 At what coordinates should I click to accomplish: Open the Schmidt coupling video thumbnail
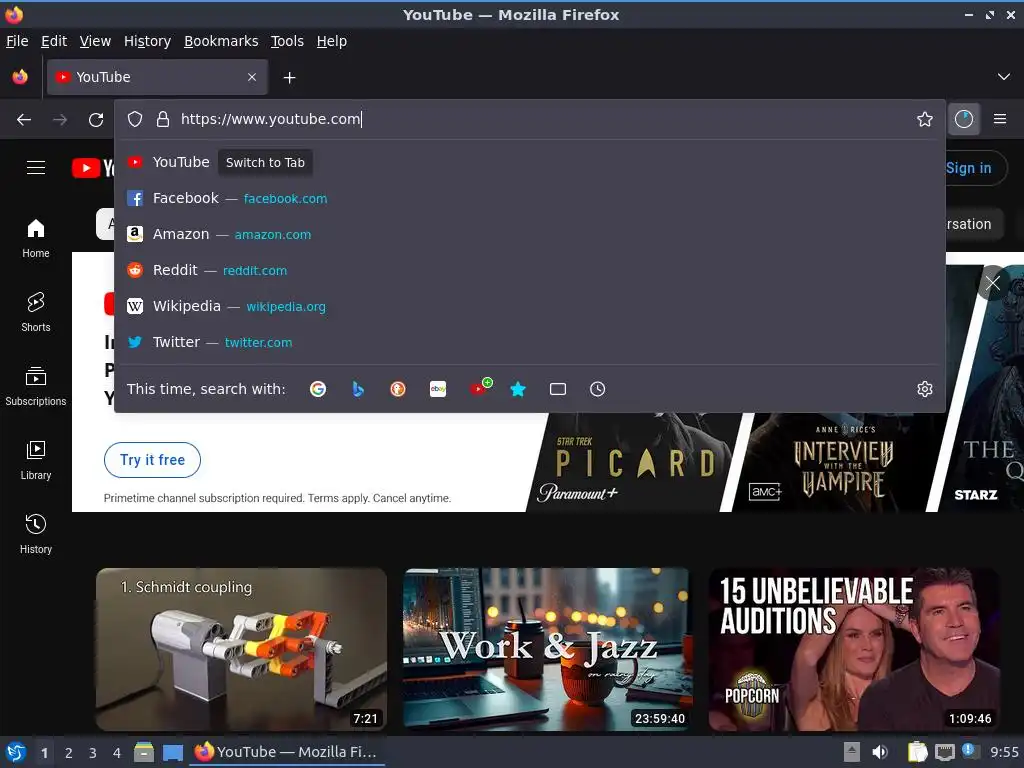[x=241, y=649]
